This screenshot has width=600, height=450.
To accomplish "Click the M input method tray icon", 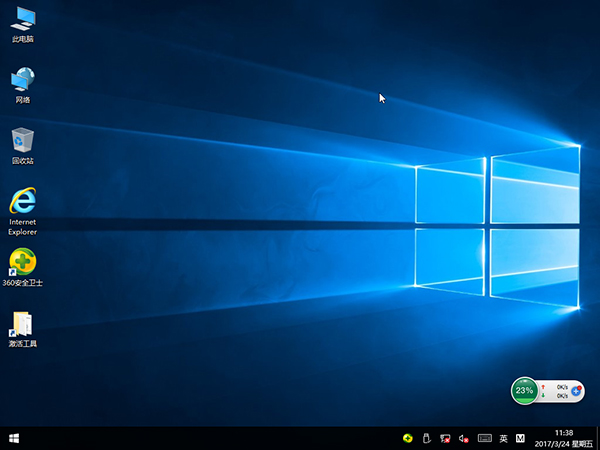I will (520, 438).
